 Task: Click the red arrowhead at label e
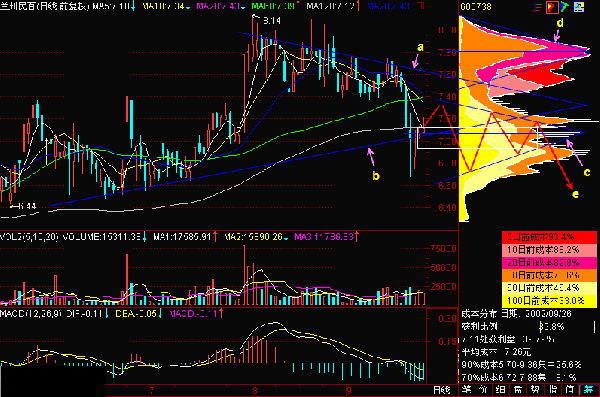pos(569,186)
